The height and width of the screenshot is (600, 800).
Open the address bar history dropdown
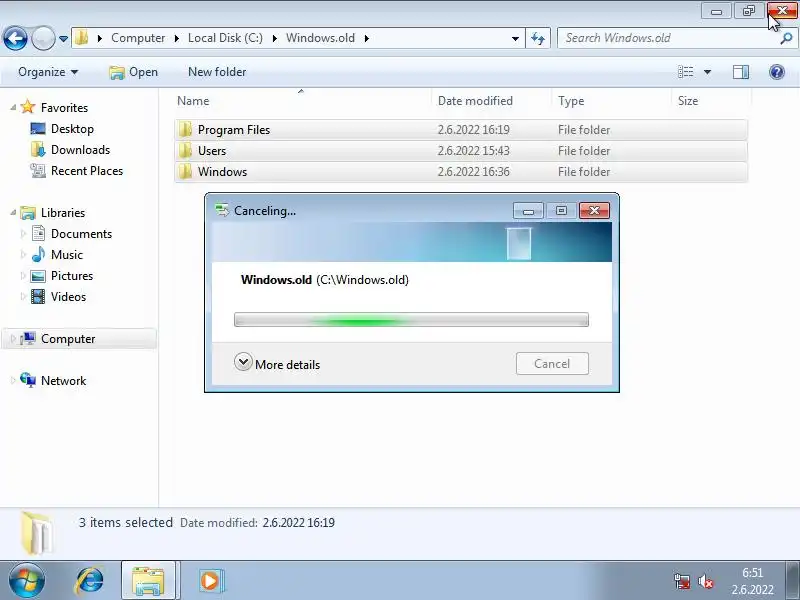click(x=515, y=38)
